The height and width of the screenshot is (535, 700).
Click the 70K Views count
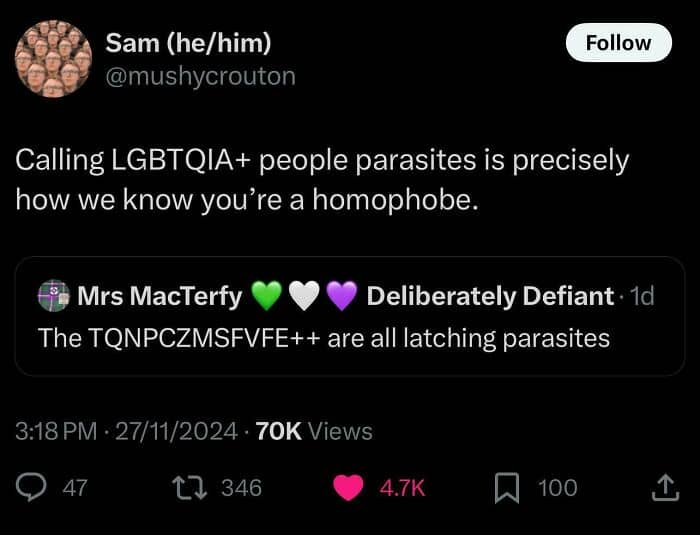[x=314, y=431]
